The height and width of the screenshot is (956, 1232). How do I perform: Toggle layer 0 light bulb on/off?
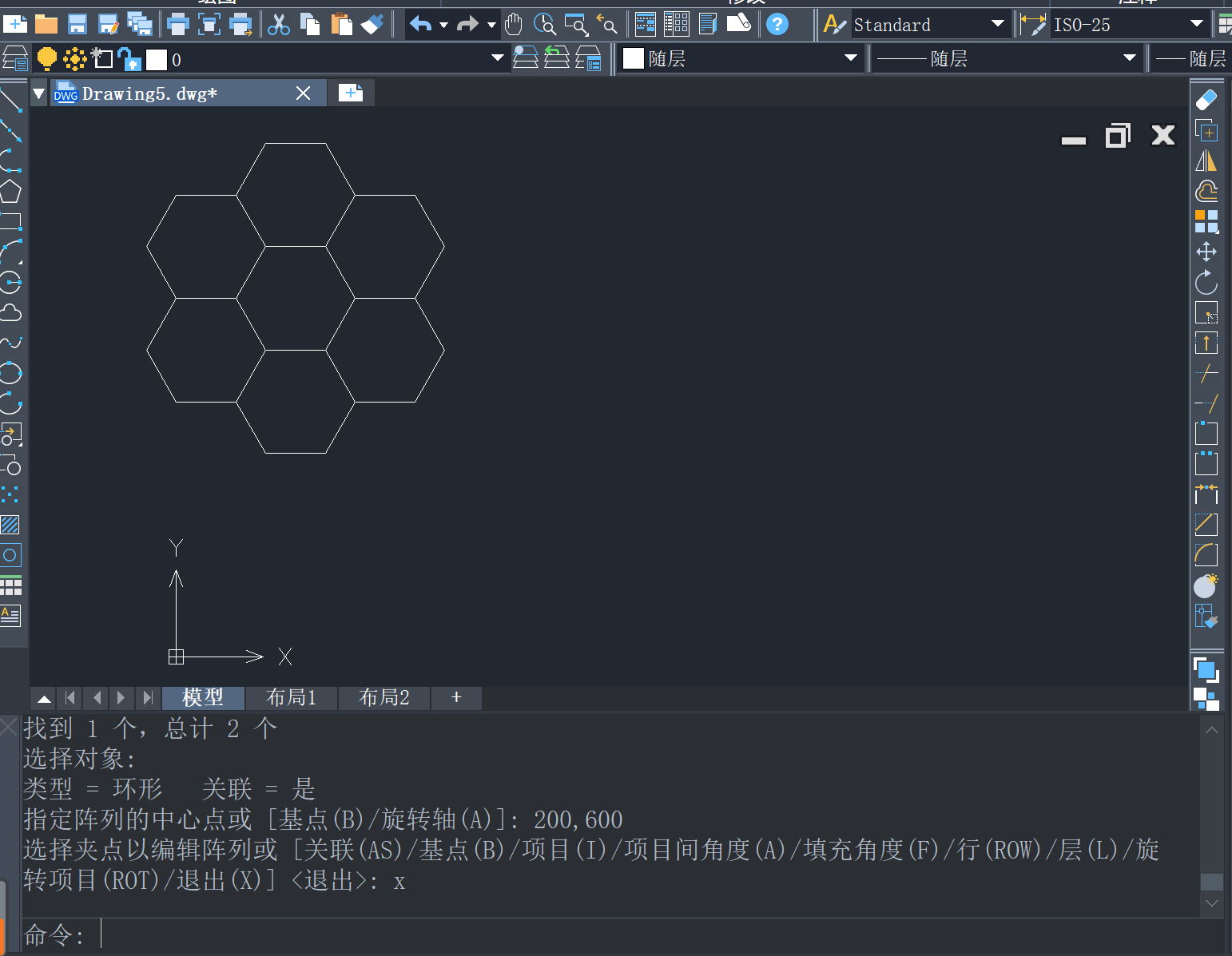(x=47, y=59)
